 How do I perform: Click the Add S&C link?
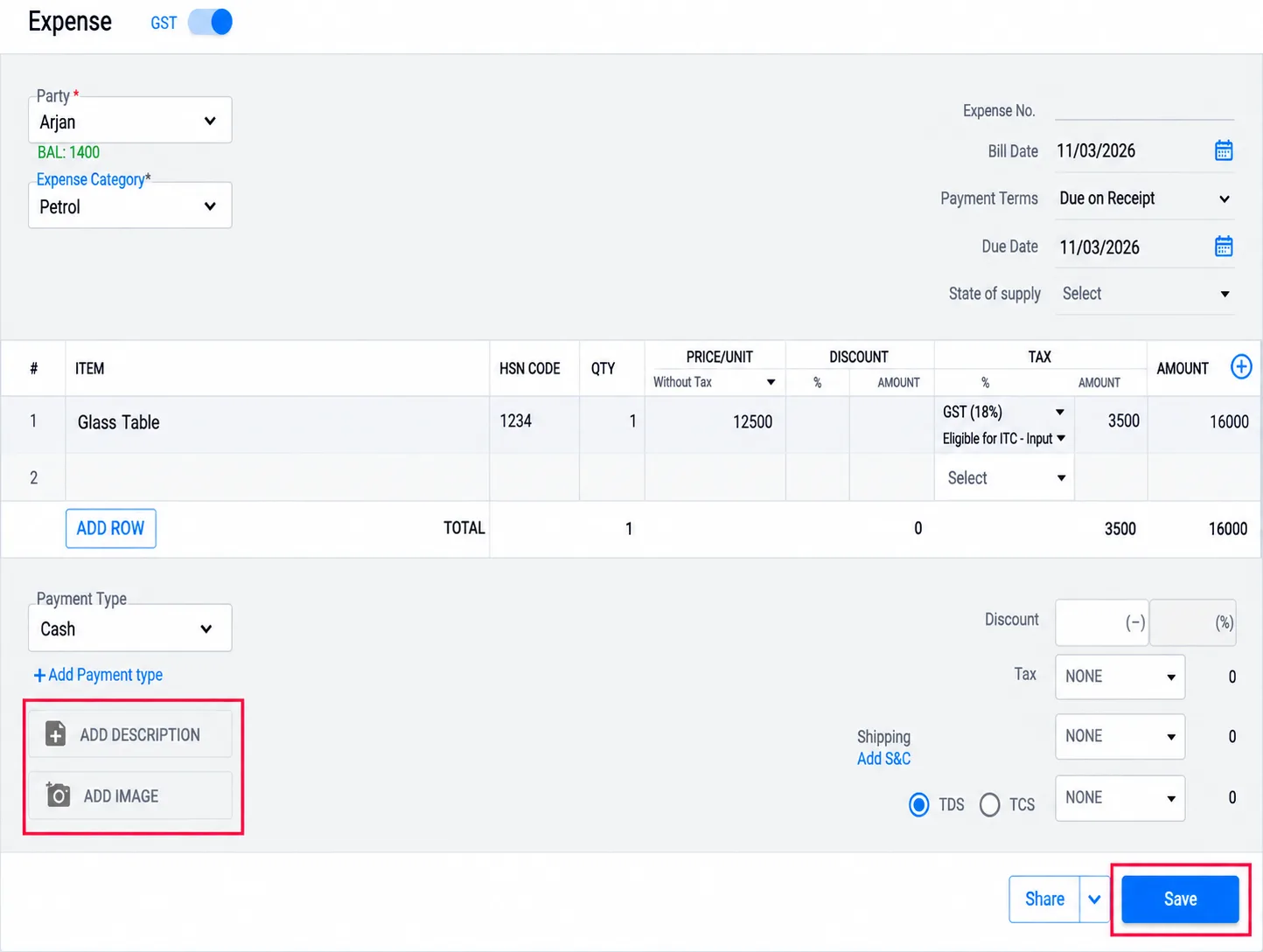(883, 758)
